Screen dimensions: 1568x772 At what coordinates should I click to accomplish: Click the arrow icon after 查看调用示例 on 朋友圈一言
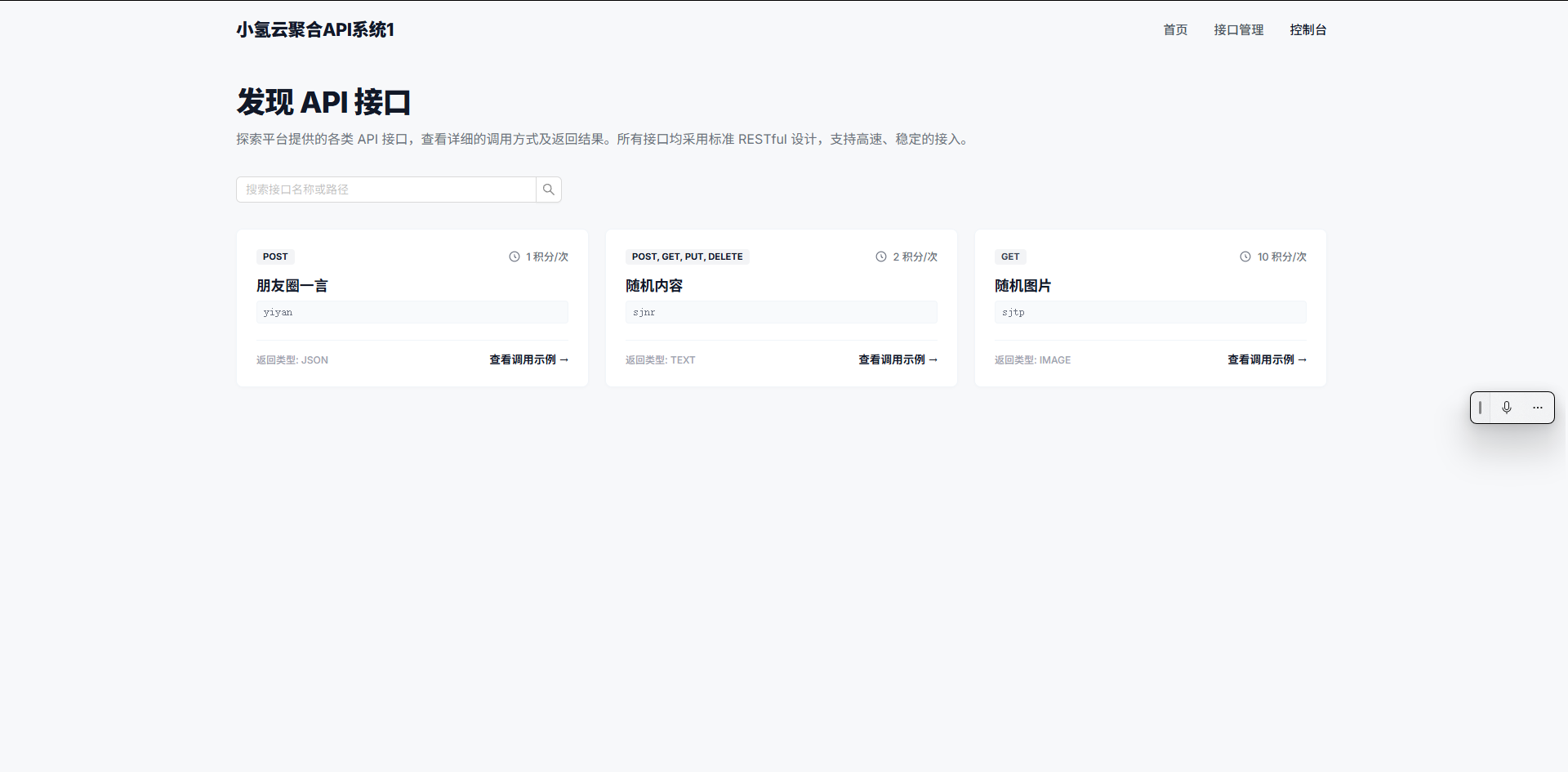tap(563, 359)
